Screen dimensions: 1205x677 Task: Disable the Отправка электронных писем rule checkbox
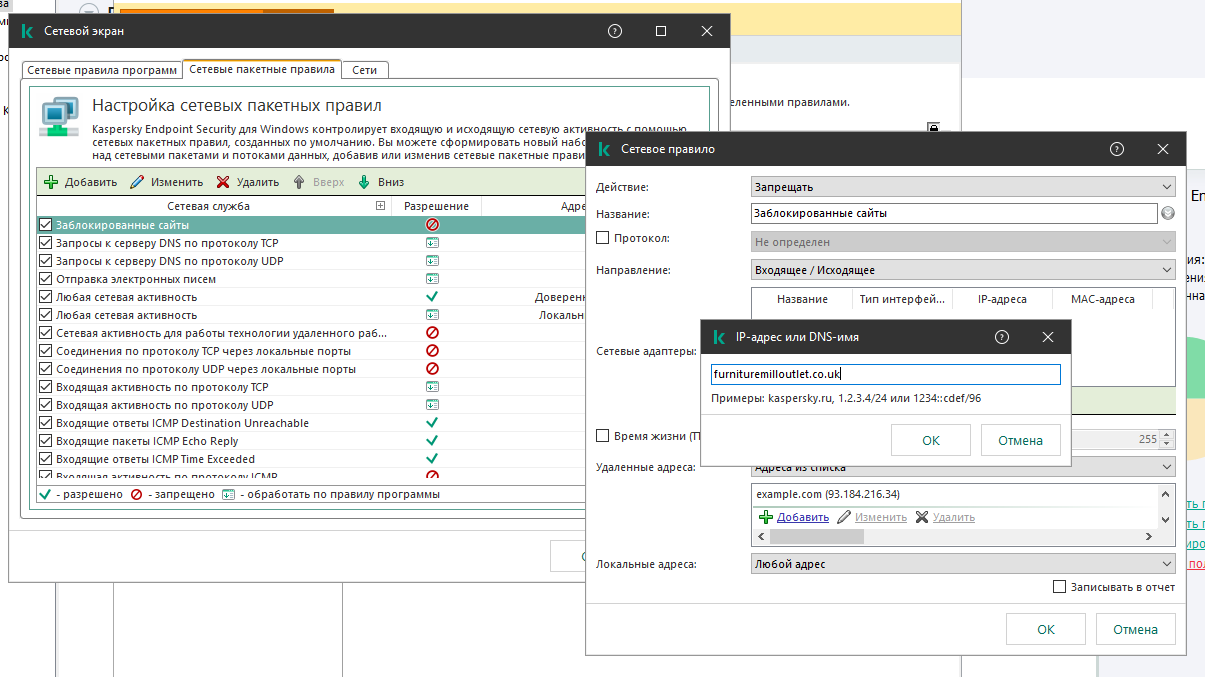[x=45, y=279]
